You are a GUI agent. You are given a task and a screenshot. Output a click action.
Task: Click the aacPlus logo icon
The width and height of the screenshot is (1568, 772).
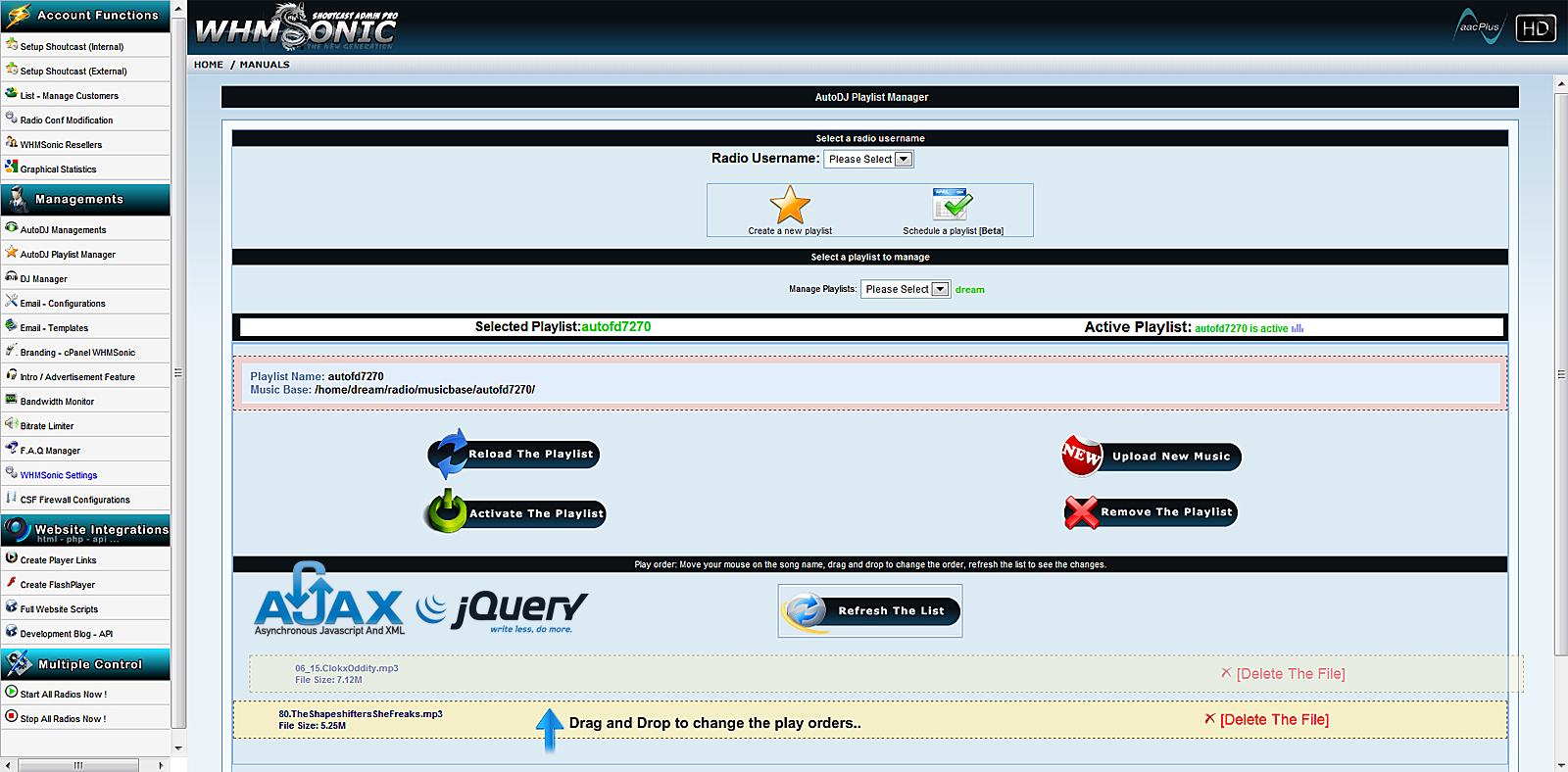1478,26
